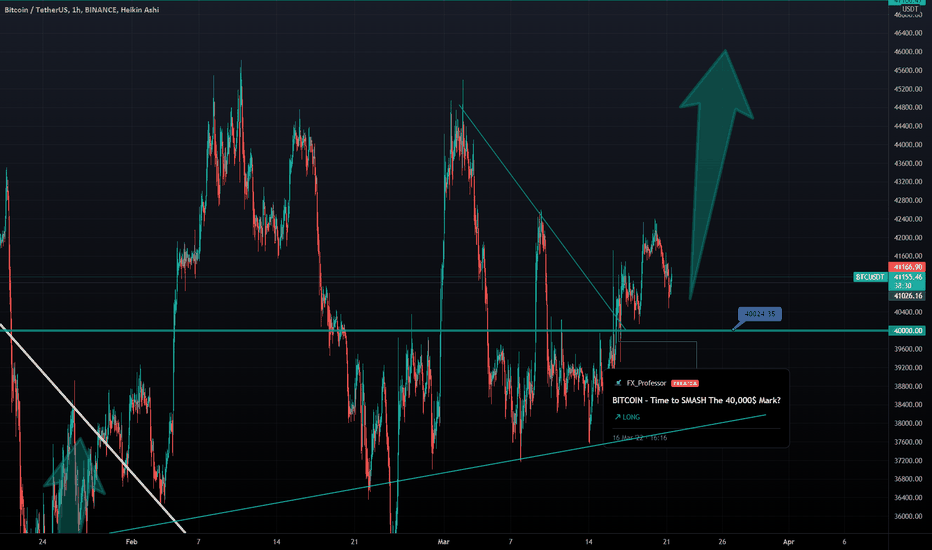The width and height of the screenshot is (932, 550).
Task: Click the 24 date label on the time axis
Action: 42,542
